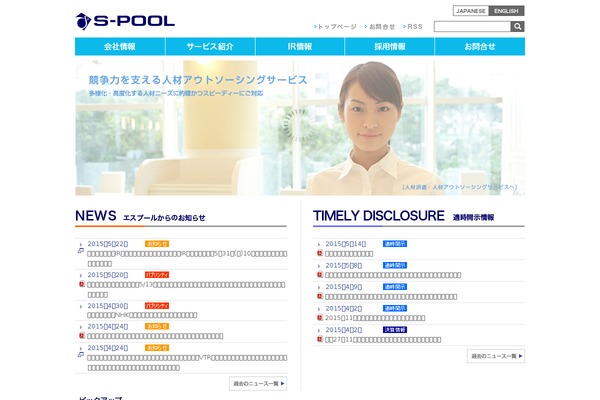Screen dimensions: 600x400
Task: Click the red tag on 5月20日 news
Action: pos(157,275)
